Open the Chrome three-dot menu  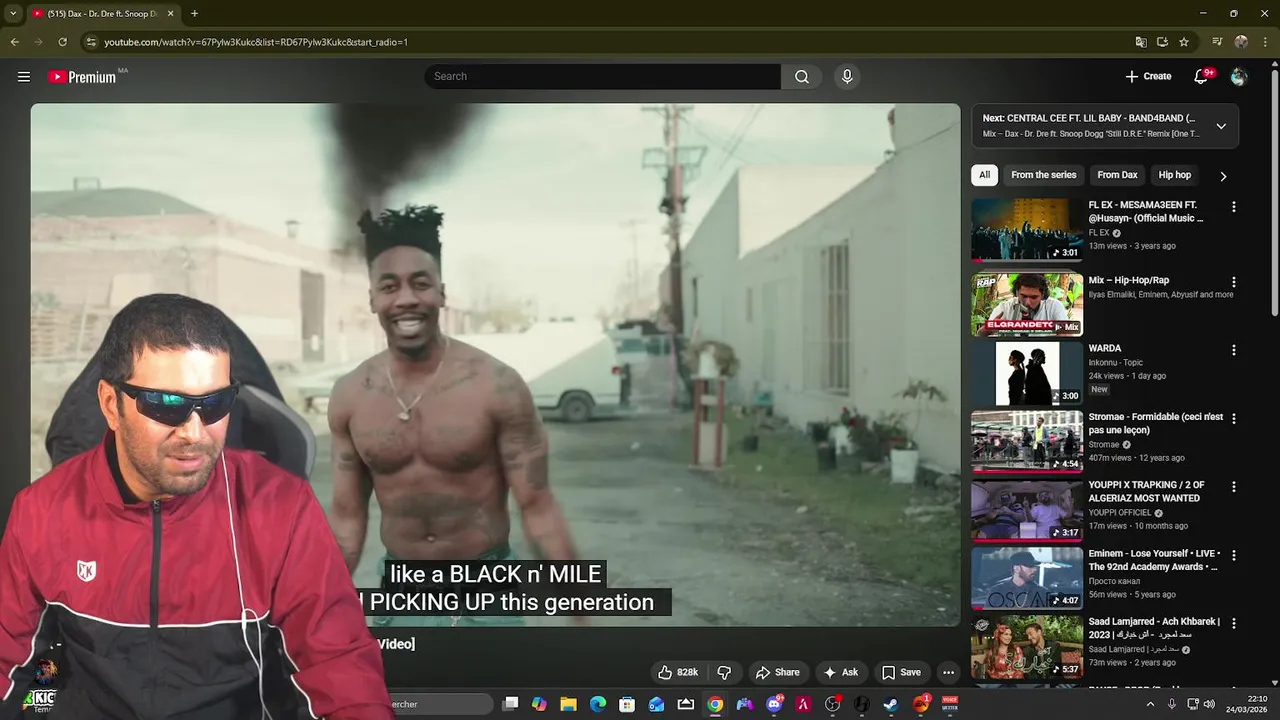[1264, 42]
